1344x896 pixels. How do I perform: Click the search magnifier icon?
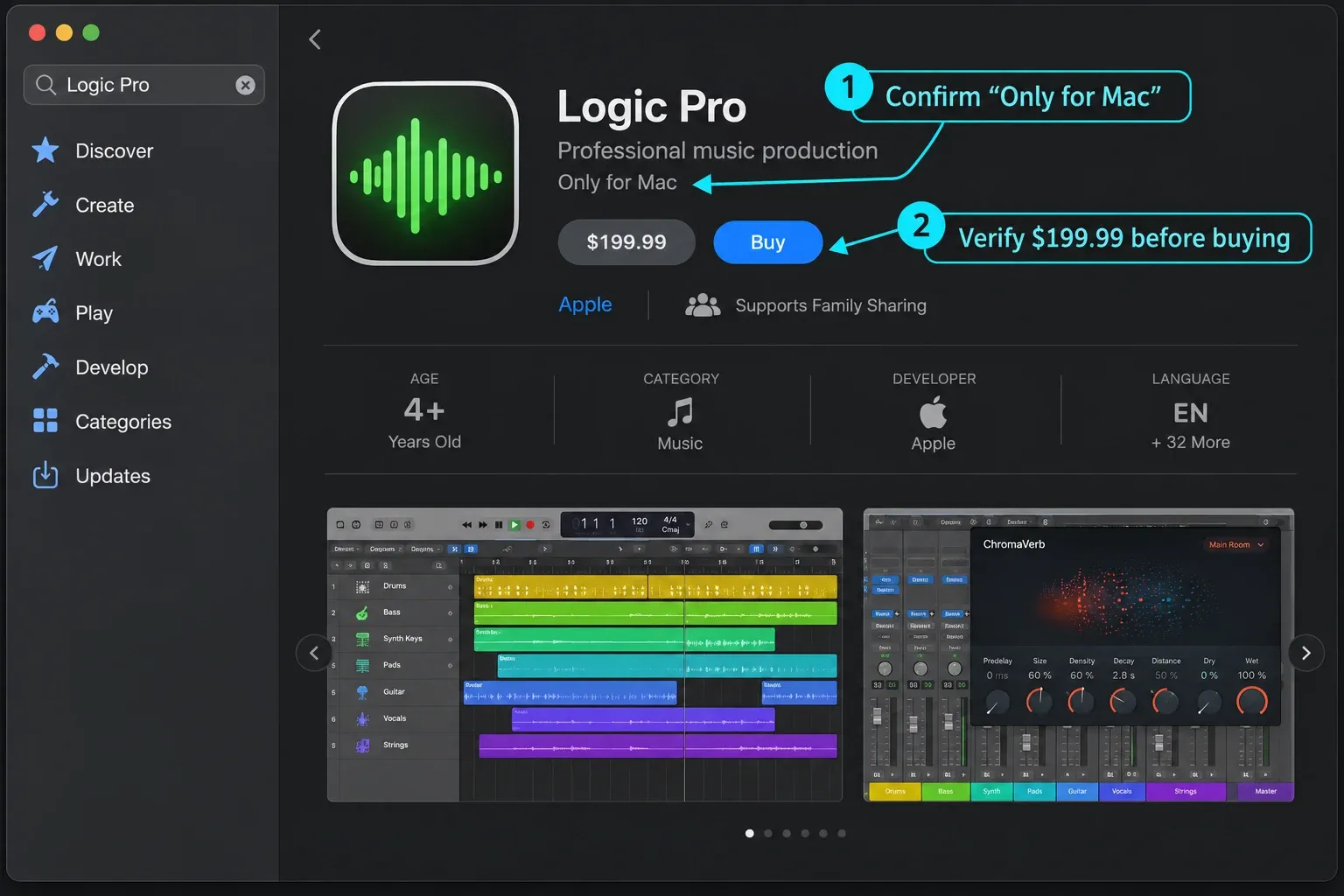coord(45,85)
